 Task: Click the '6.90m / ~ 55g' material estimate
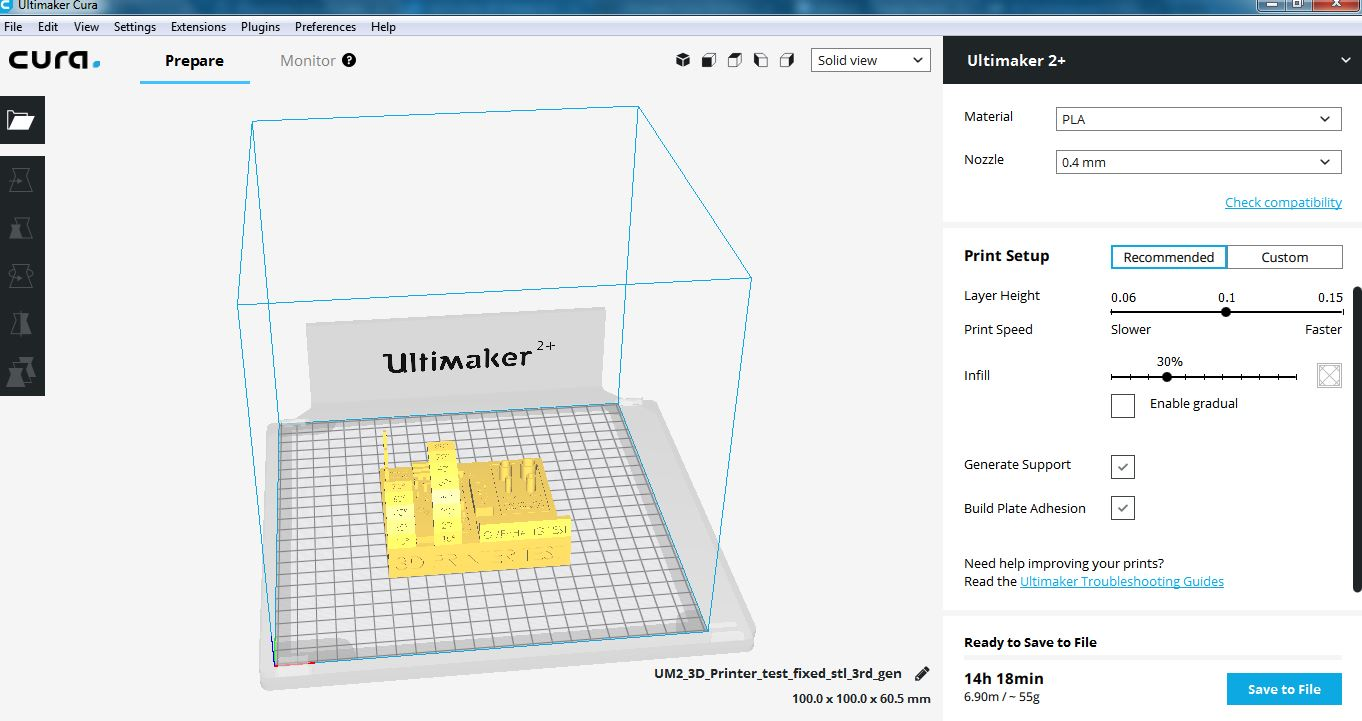(x=1002, y=696)
